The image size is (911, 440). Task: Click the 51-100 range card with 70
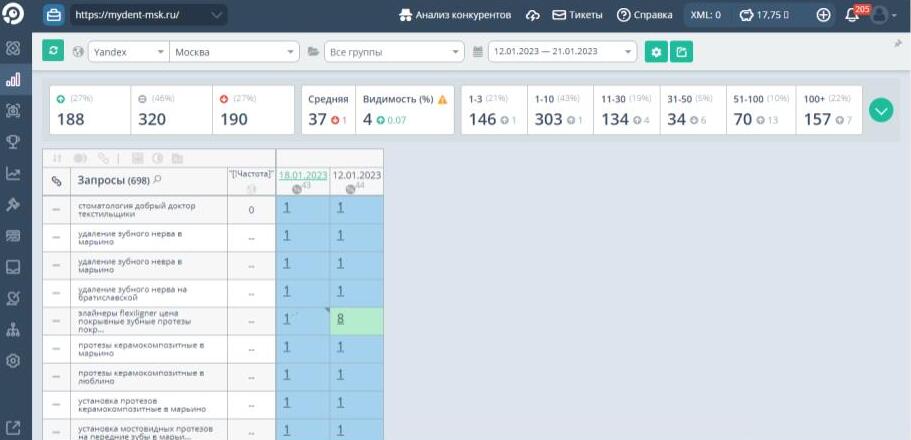[x=761, y=110]
